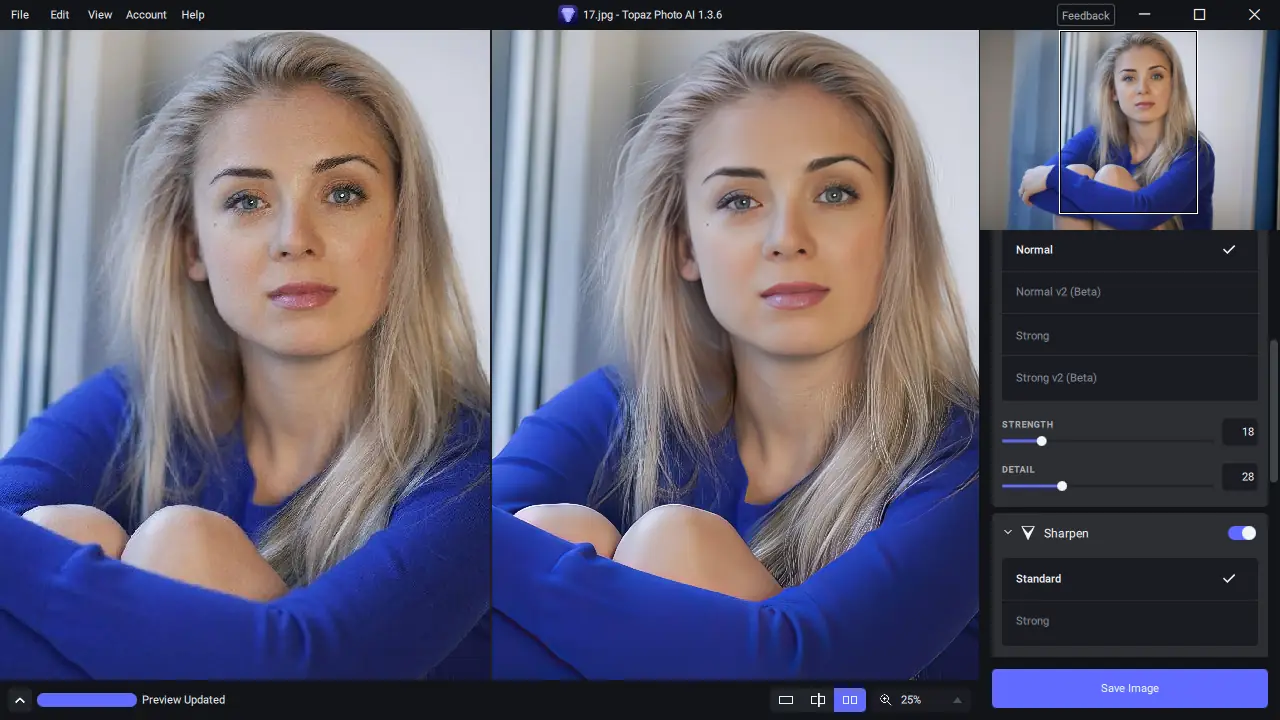
Task: Click the Preview Updated status text
Action: [184, 700]
